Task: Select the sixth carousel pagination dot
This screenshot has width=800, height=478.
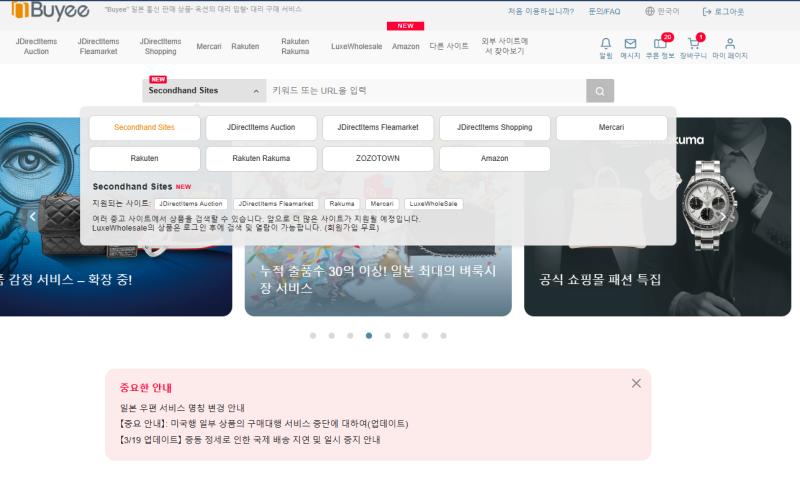Action: (406, 336)
